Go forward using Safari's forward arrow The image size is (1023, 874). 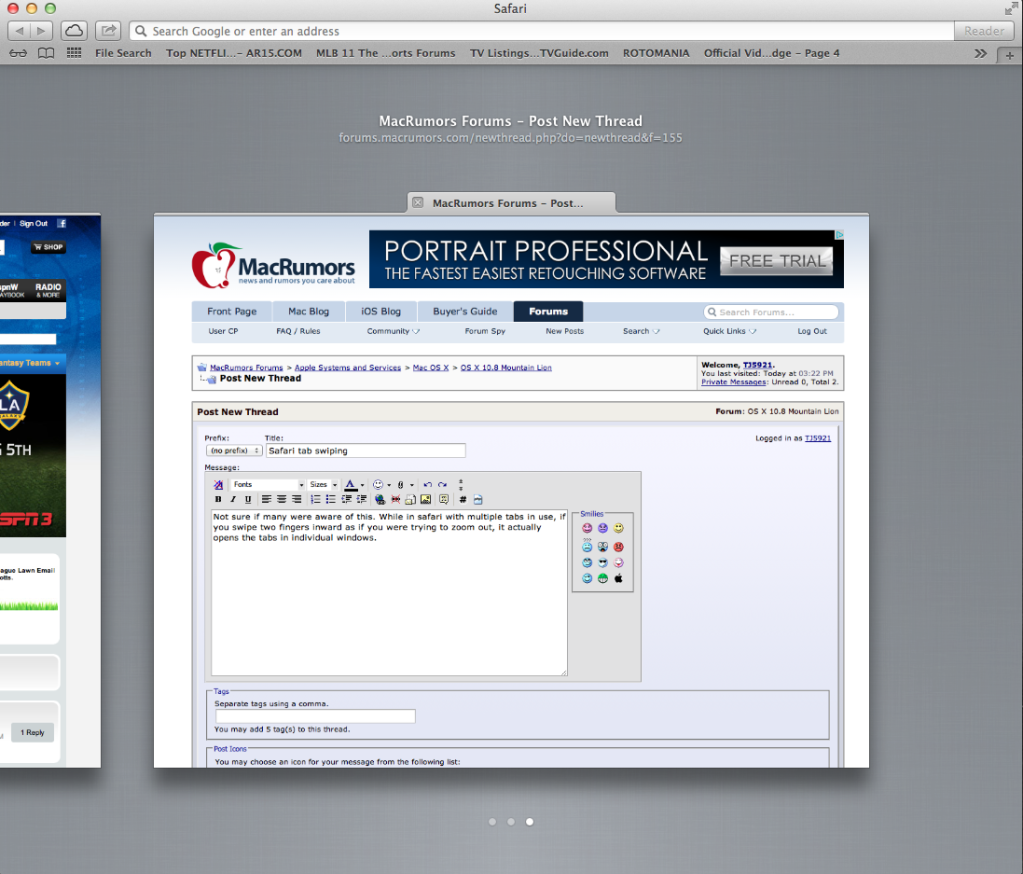[x=41, y=31]
